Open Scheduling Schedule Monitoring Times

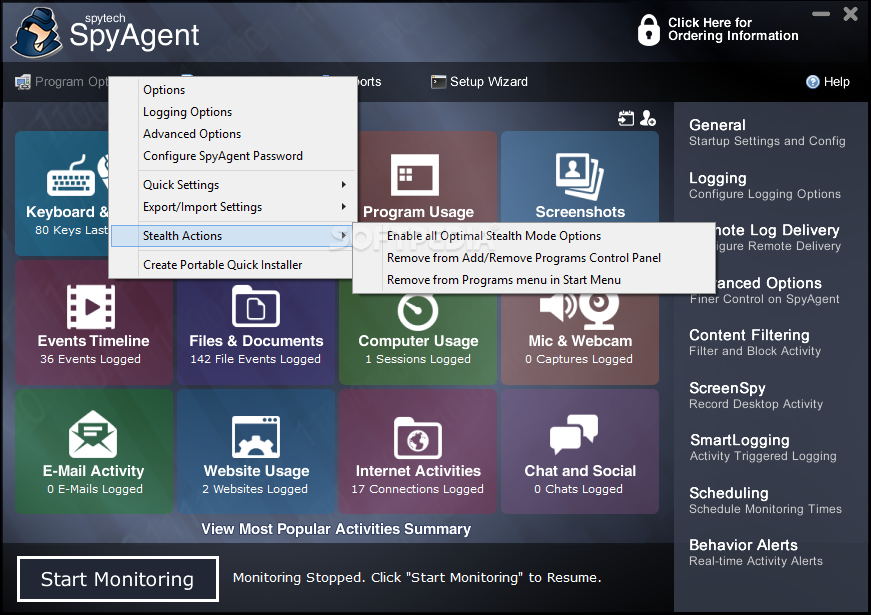coord(765,500)
